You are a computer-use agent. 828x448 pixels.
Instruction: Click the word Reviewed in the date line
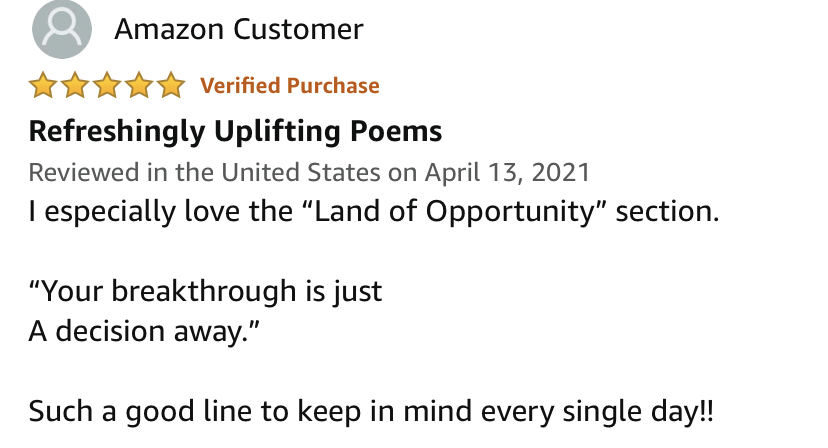(x=84, y=172)
